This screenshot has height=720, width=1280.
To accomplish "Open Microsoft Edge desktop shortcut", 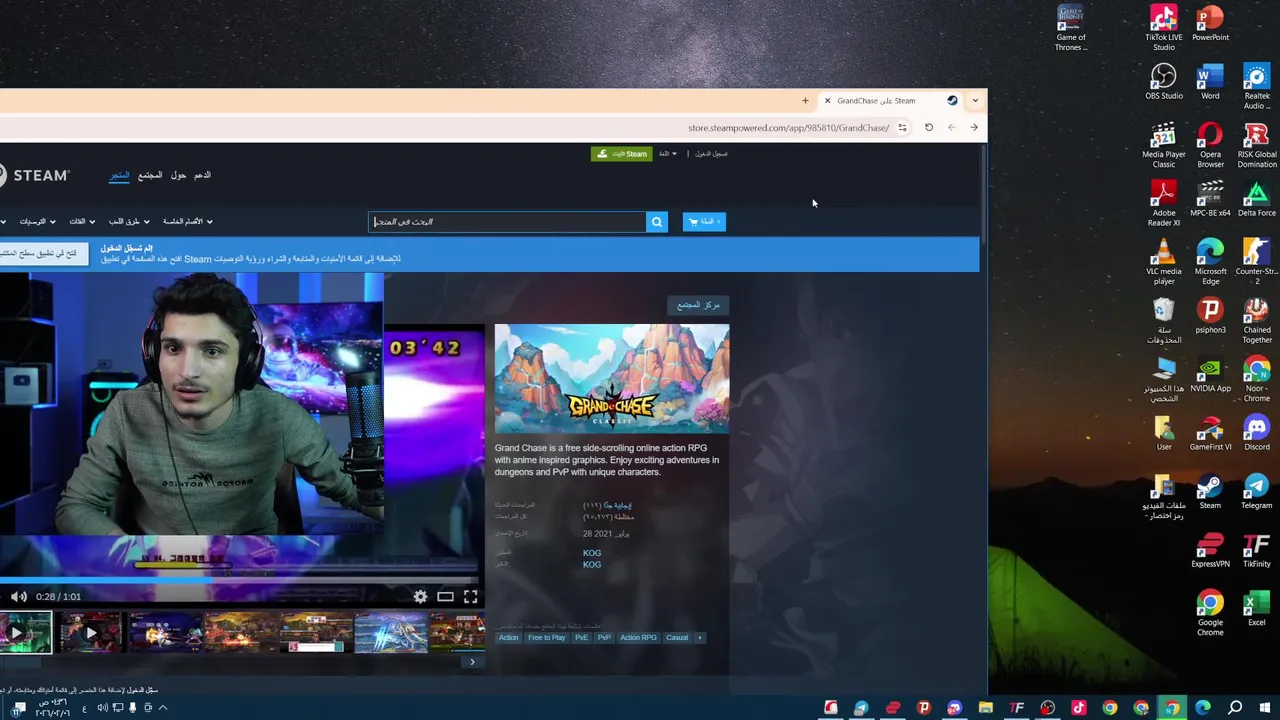I will 1210,262.
